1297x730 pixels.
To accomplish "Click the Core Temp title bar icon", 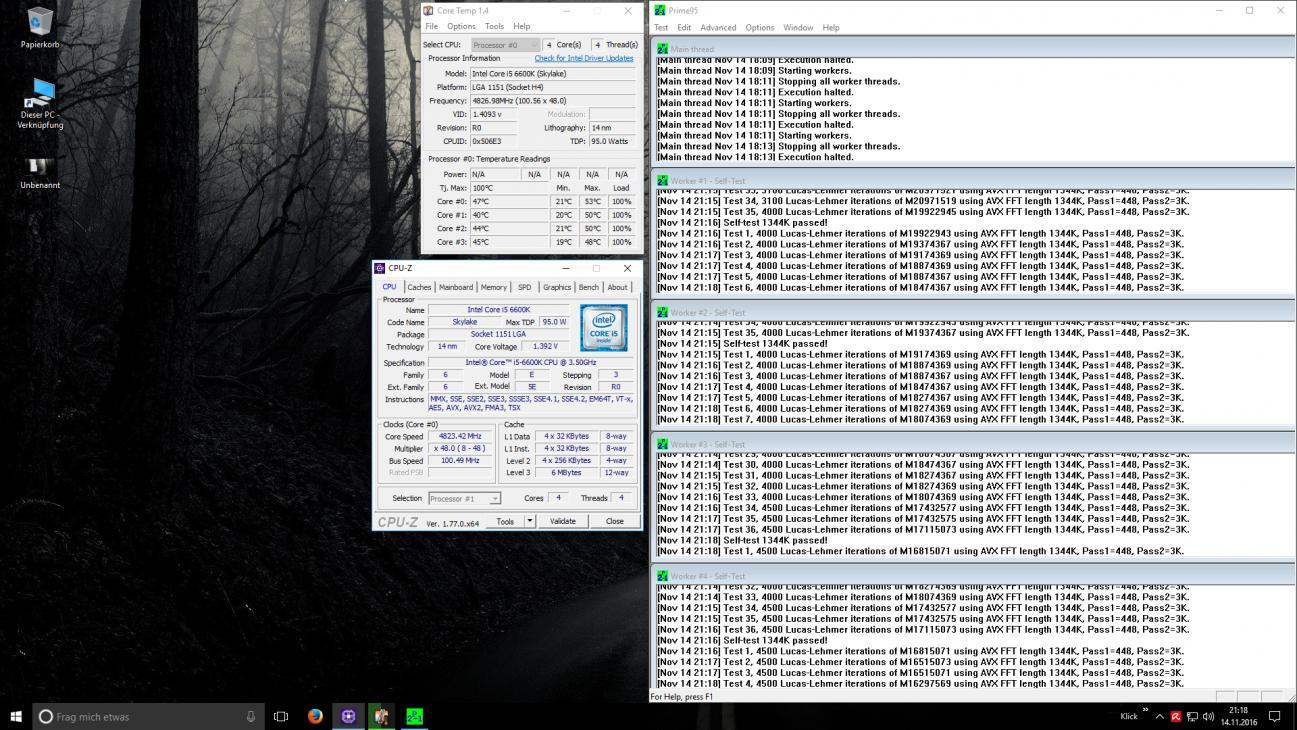I will click(429, 10).
